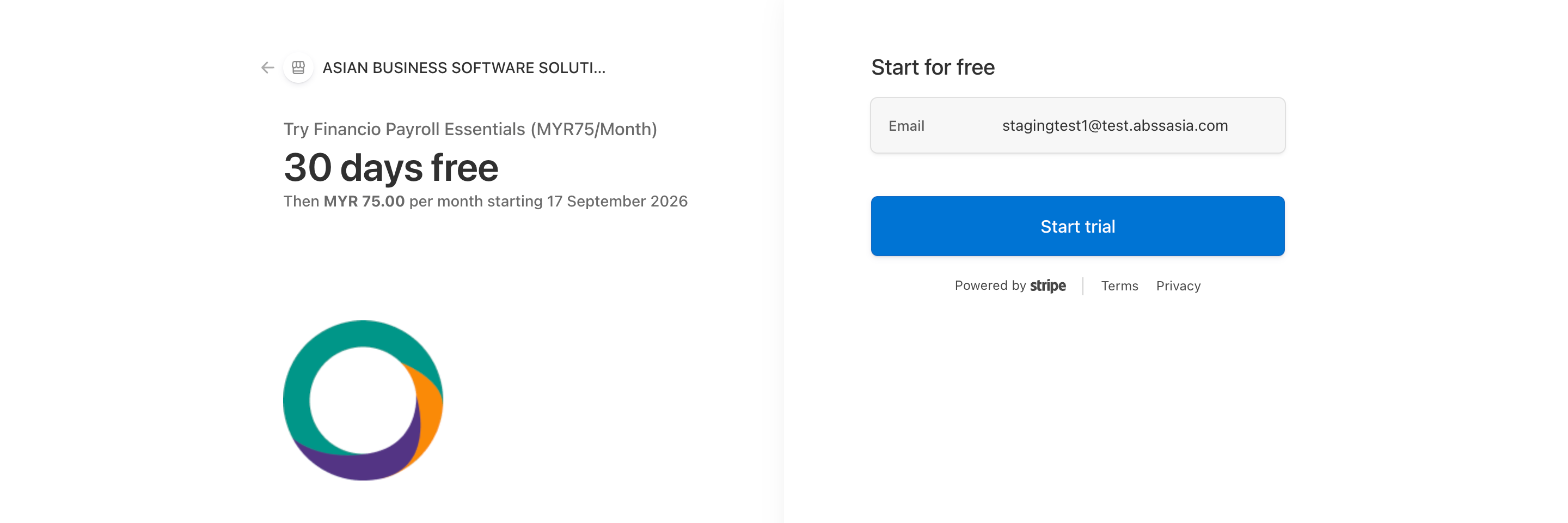The height and width of the screenshot is (523, 1568).
Task: Click the '30 days free' headline
Action: coord(391,167)
